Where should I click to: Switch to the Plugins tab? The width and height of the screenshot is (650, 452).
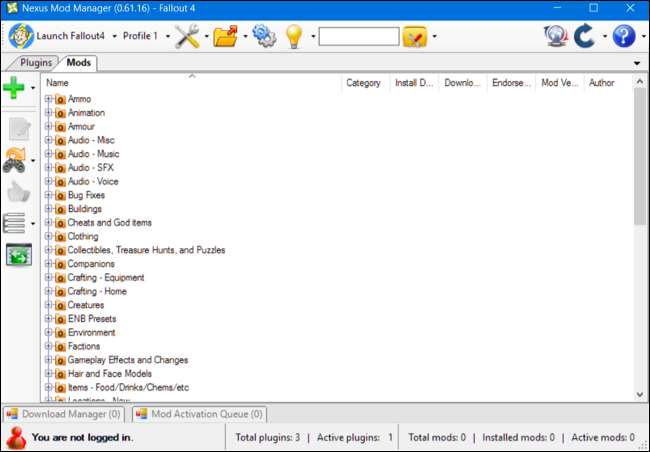click(36, 63)
